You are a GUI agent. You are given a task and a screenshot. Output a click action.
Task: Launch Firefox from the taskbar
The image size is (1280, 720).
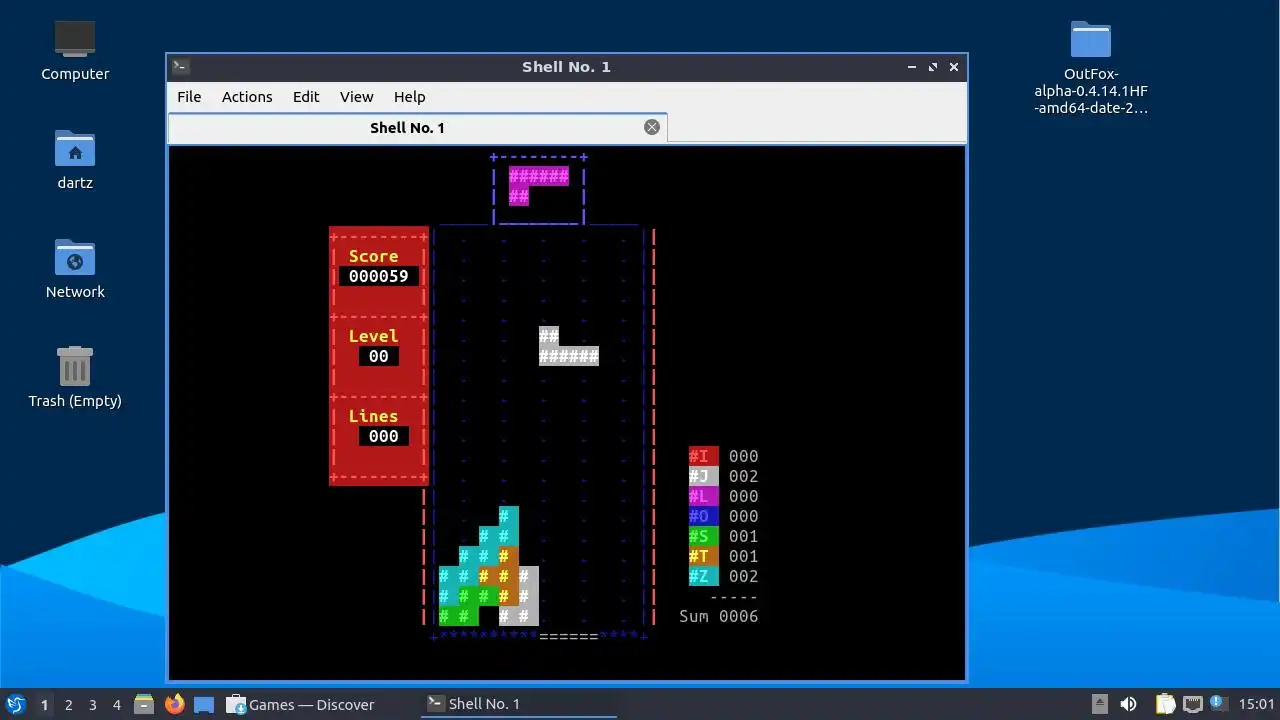click(174, 704)
